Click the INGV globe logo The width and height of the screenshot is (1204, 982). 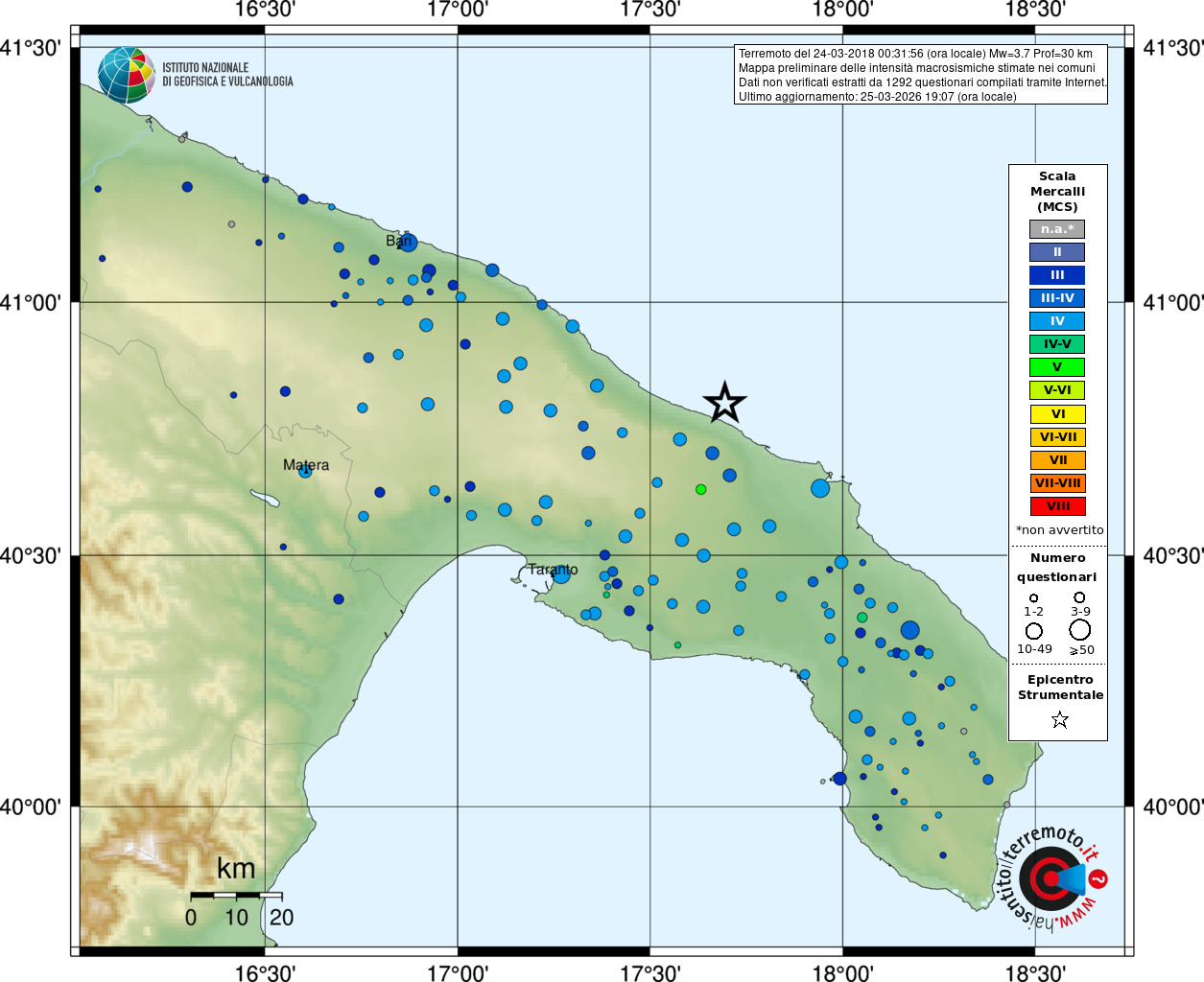click(x=127, y=75)
